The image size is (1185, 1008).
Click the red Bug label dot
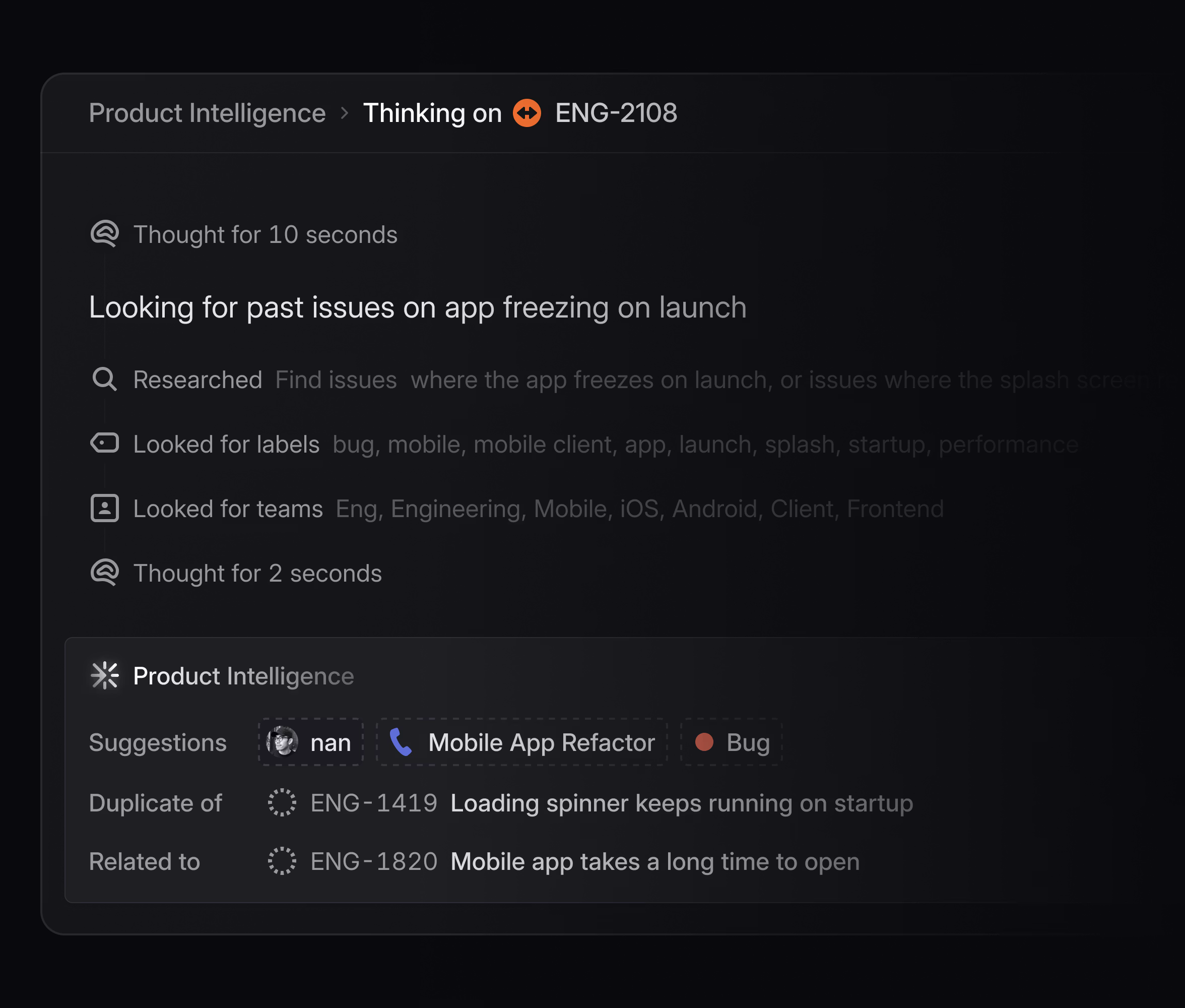[x=704, y=742]
